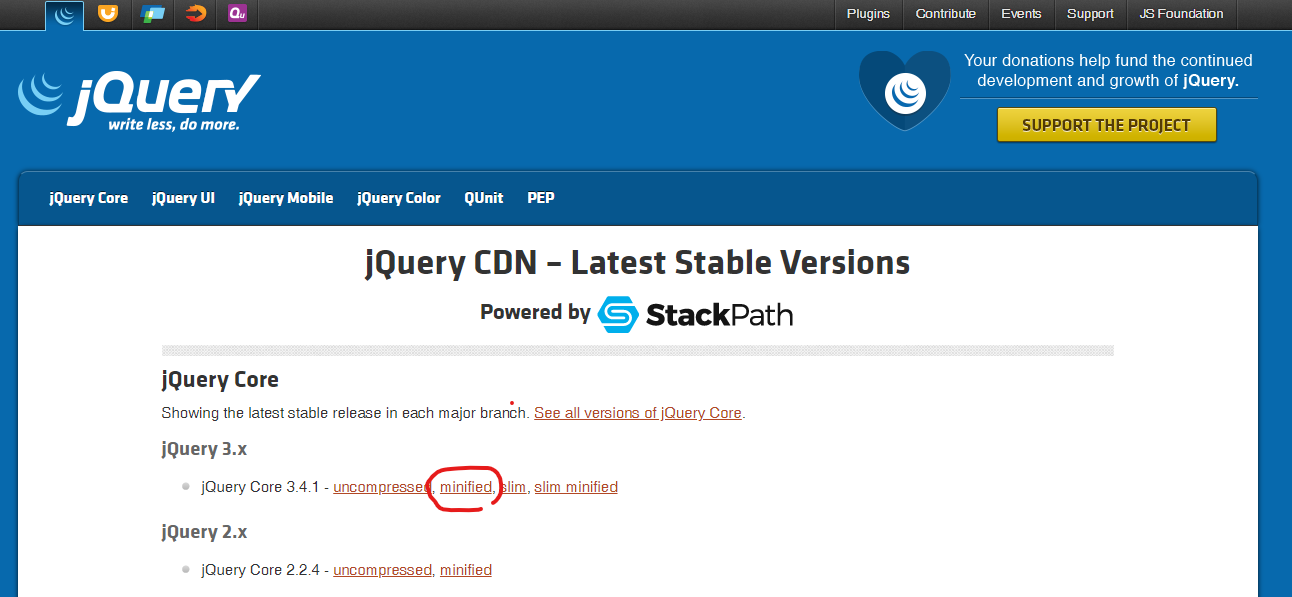Image resolution: width=1292 pixels, height=597 pixels.
Task: Click the Support the Project button
Action: 1106,125
